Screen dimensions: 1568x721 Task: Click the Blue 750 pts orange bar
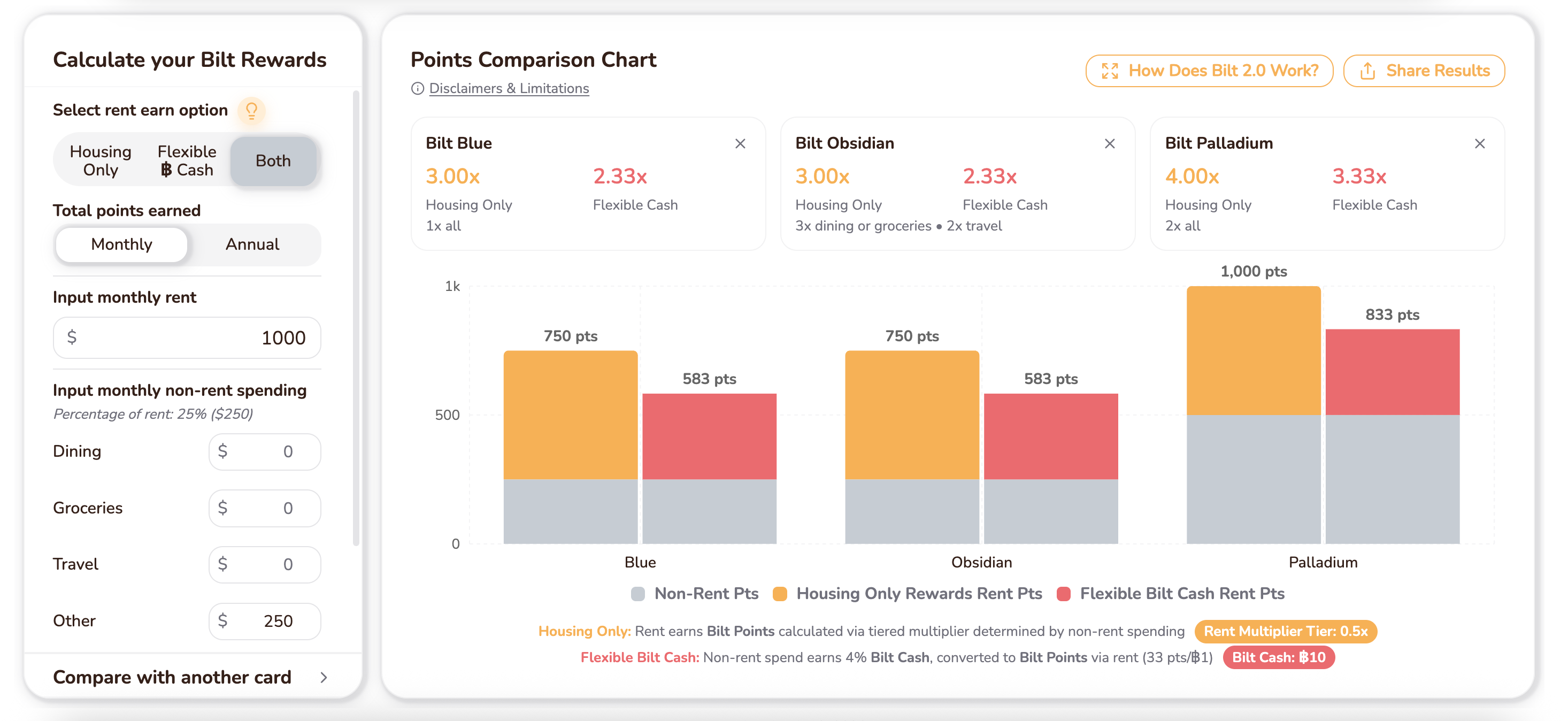(570, 415)
